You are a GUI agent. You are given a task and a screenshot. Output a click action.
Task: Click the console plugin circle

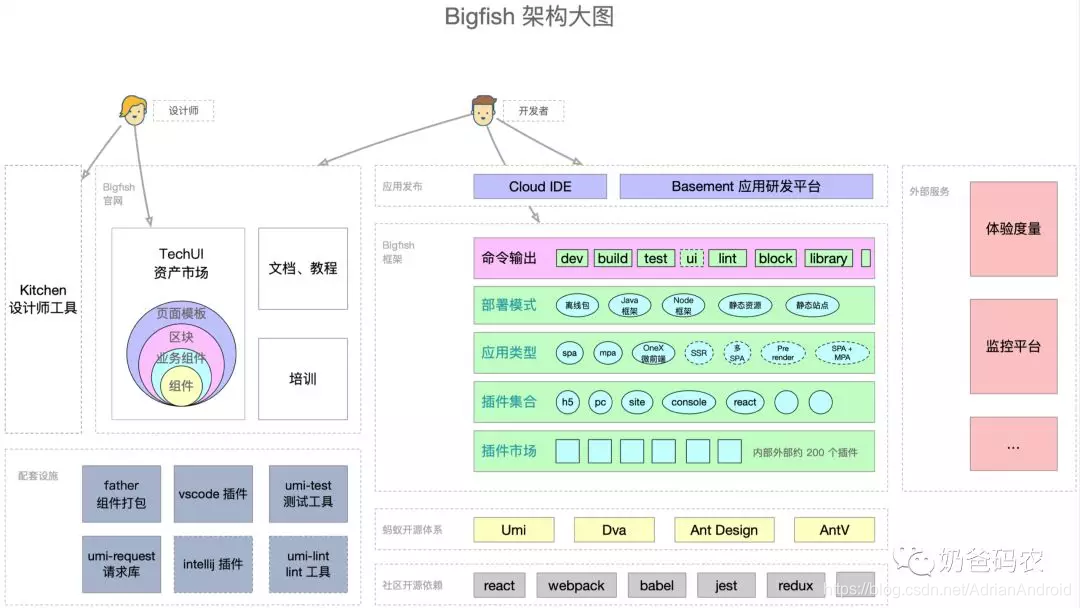(x=688, y=402)
